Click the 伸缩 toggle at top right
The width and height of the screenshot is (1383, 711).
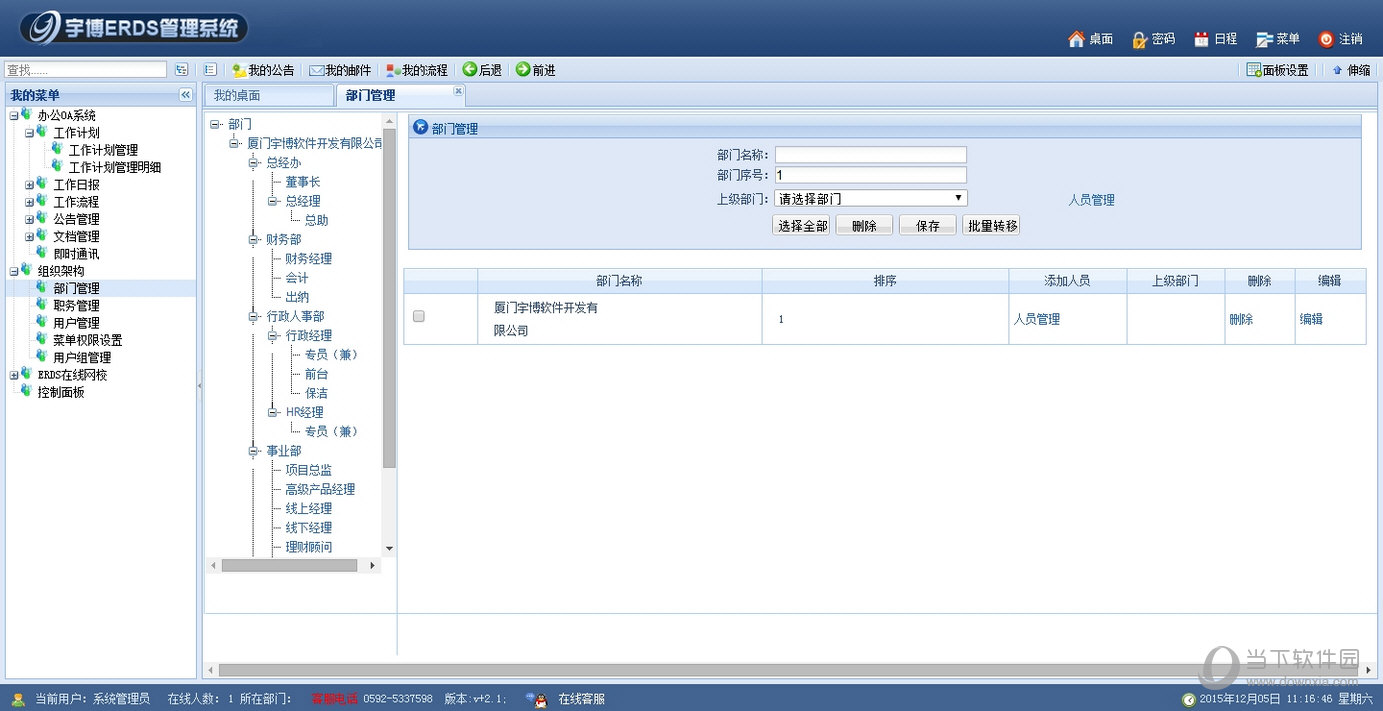(1351, 70)
